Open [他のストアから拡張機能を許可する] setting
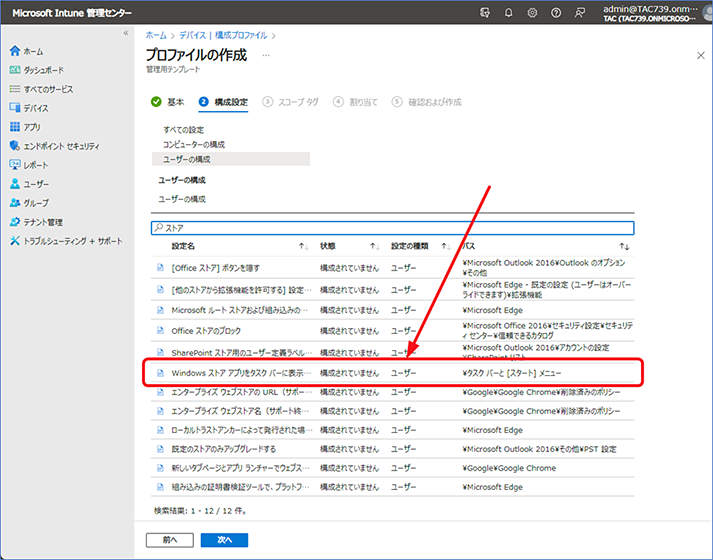 [x=241, y=290]
